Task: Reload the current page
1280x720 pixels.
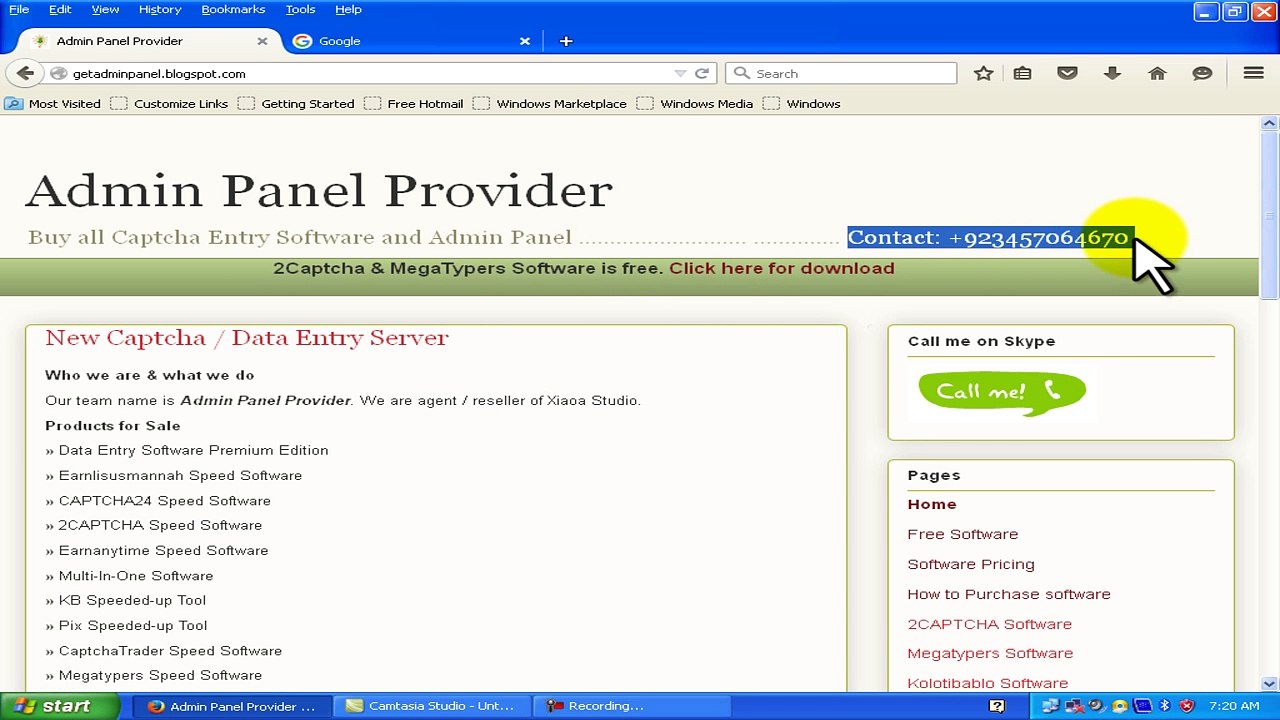Action: coord(702,73)
